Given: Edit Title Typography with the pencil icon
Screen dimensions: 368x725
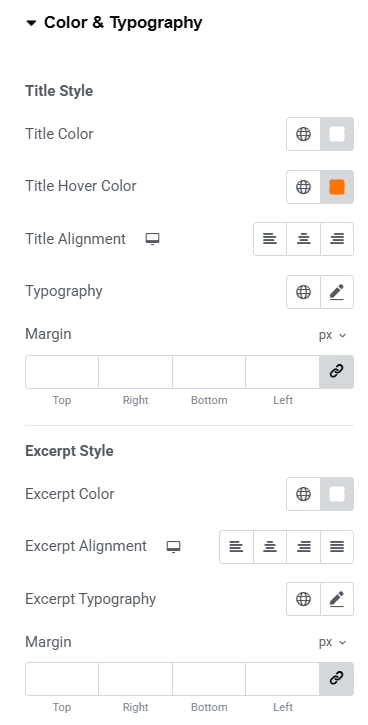Looking at the screenshot, I should [337, 292].
